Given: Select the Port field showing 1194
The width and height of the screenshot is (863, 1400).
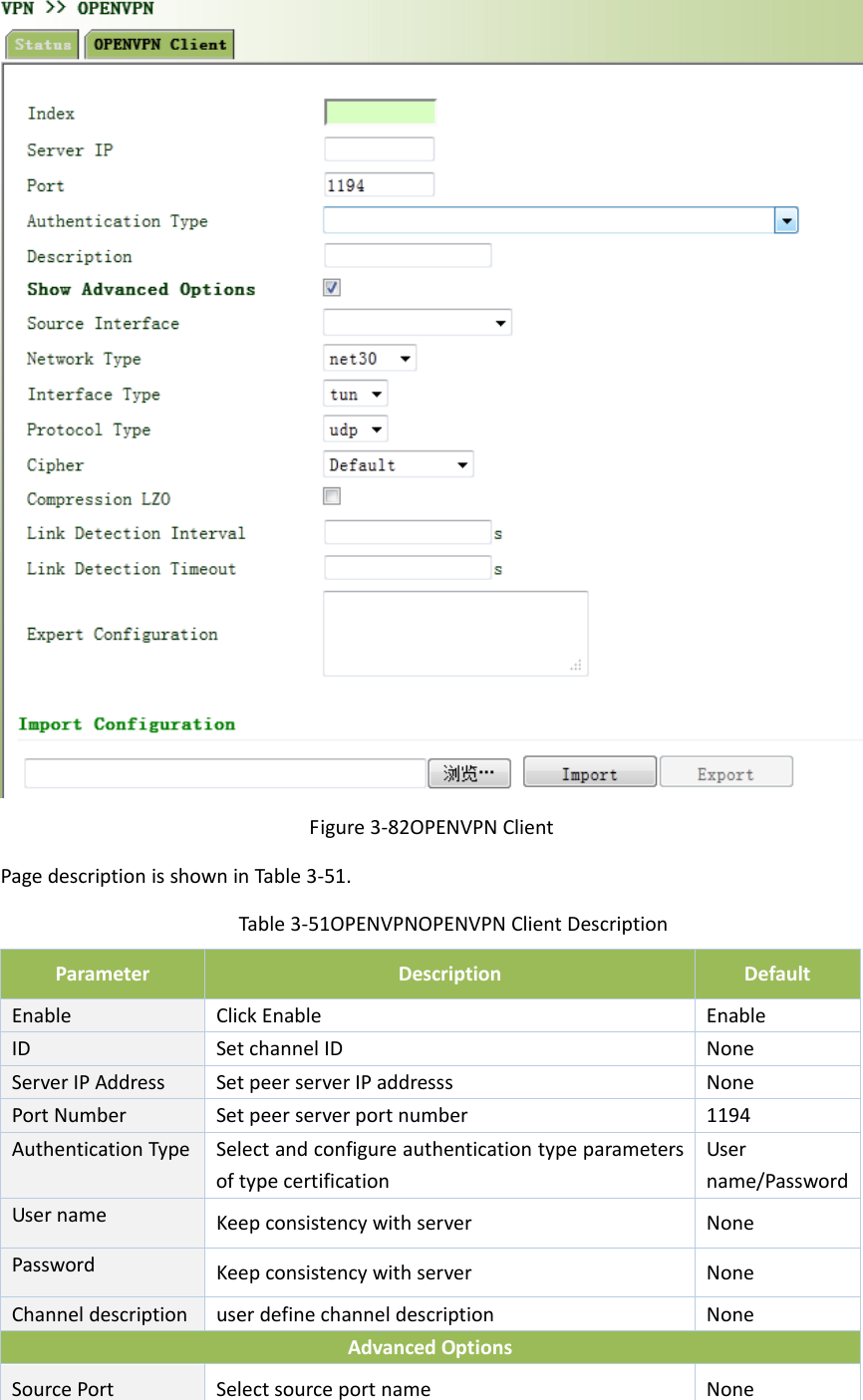Looking at the screenshot, I should click(379, 183).
